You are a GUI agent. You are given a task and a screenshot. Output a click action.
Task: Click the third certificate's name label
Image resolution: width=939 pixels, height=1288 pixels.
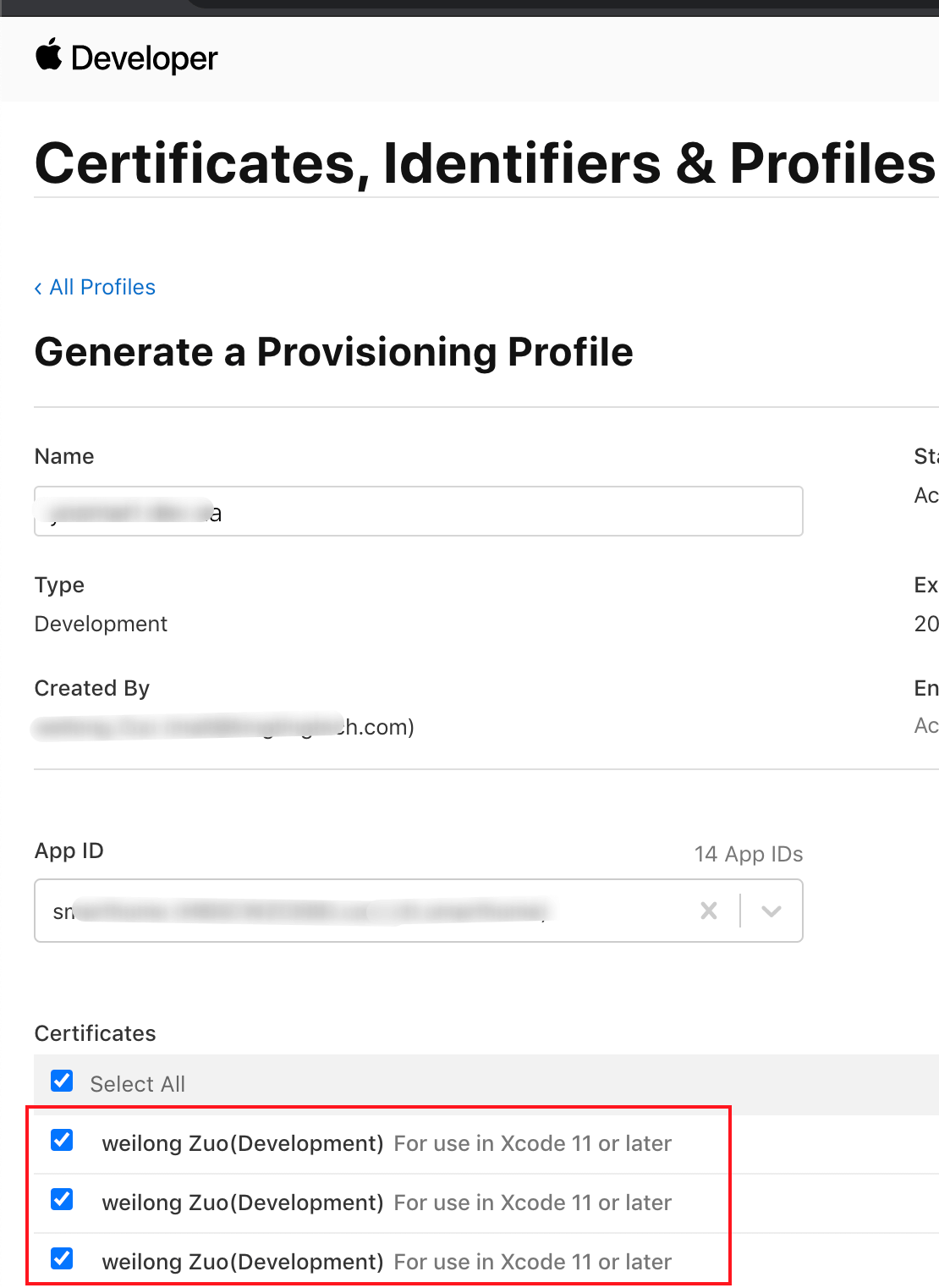point(243,1262)
